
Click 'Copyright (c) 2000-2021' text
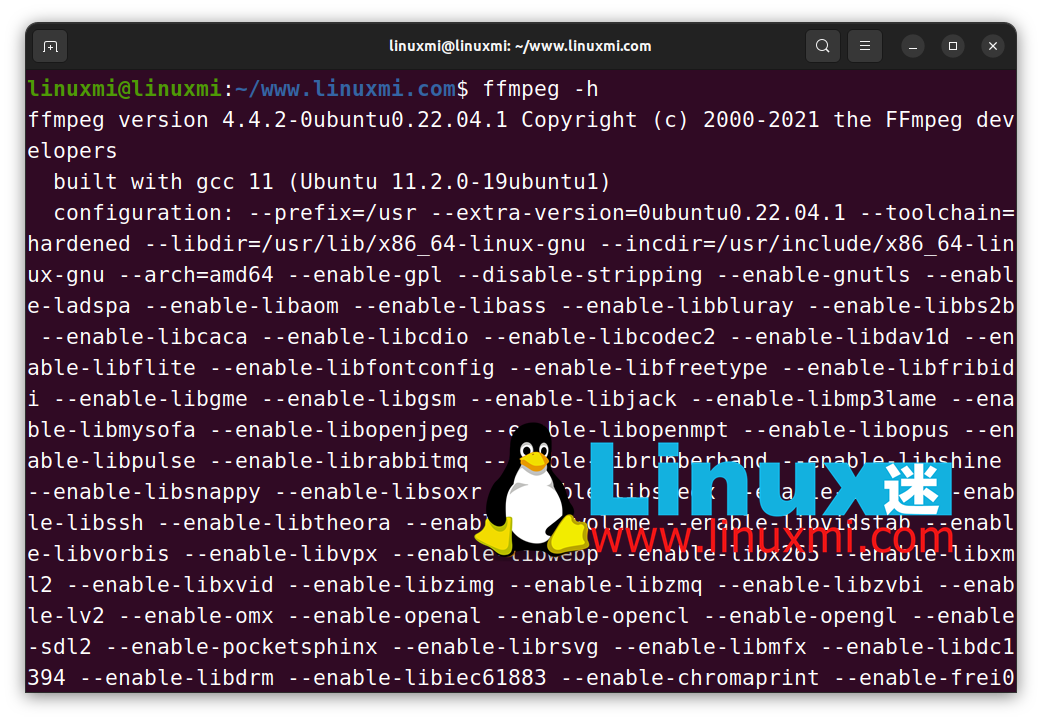(670, 120)
